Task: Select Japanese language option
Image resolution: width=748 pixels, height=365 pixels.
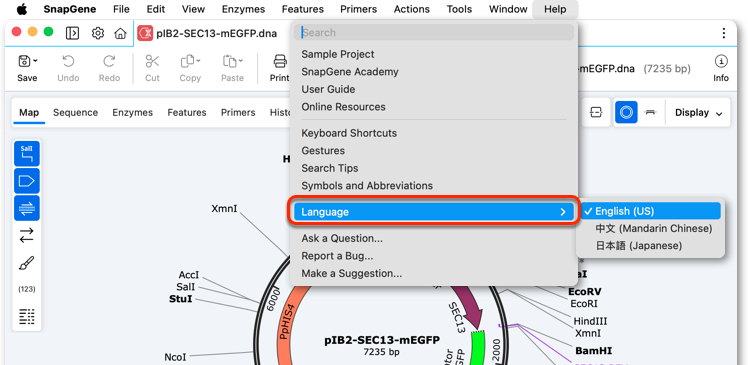Action: point(650,246)
